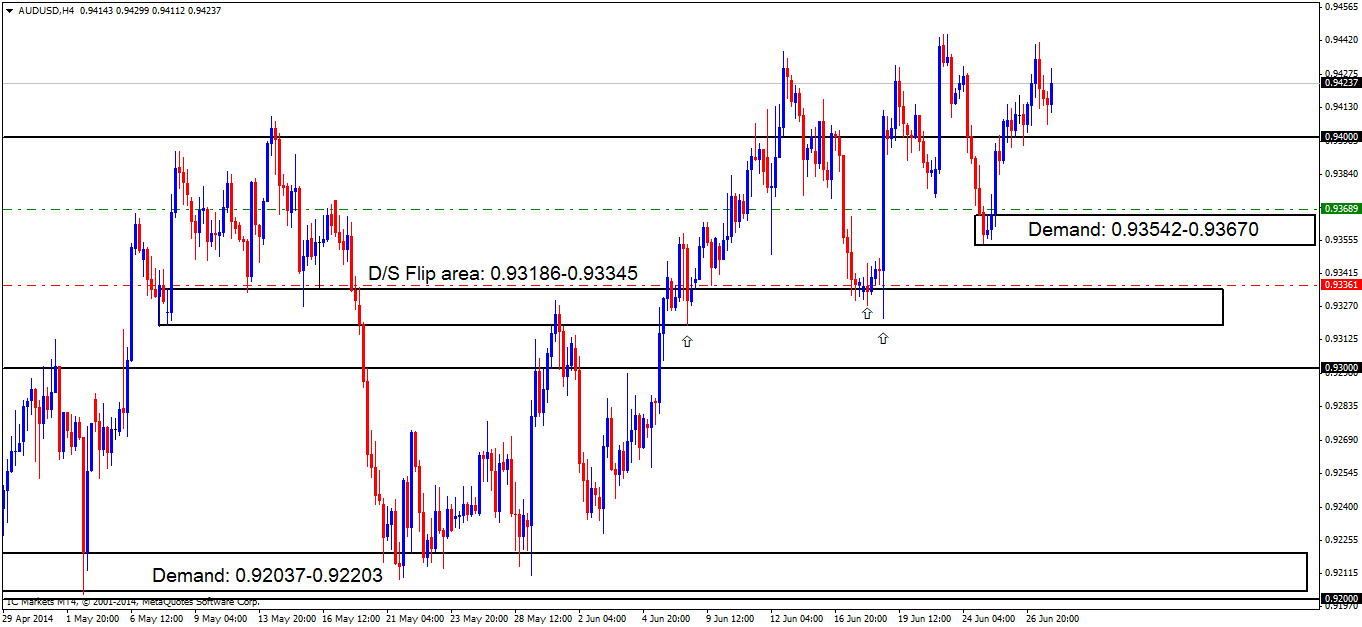Click the 0.93270 price scale value
The image size is (1362, 627).
click(1341, 306)
